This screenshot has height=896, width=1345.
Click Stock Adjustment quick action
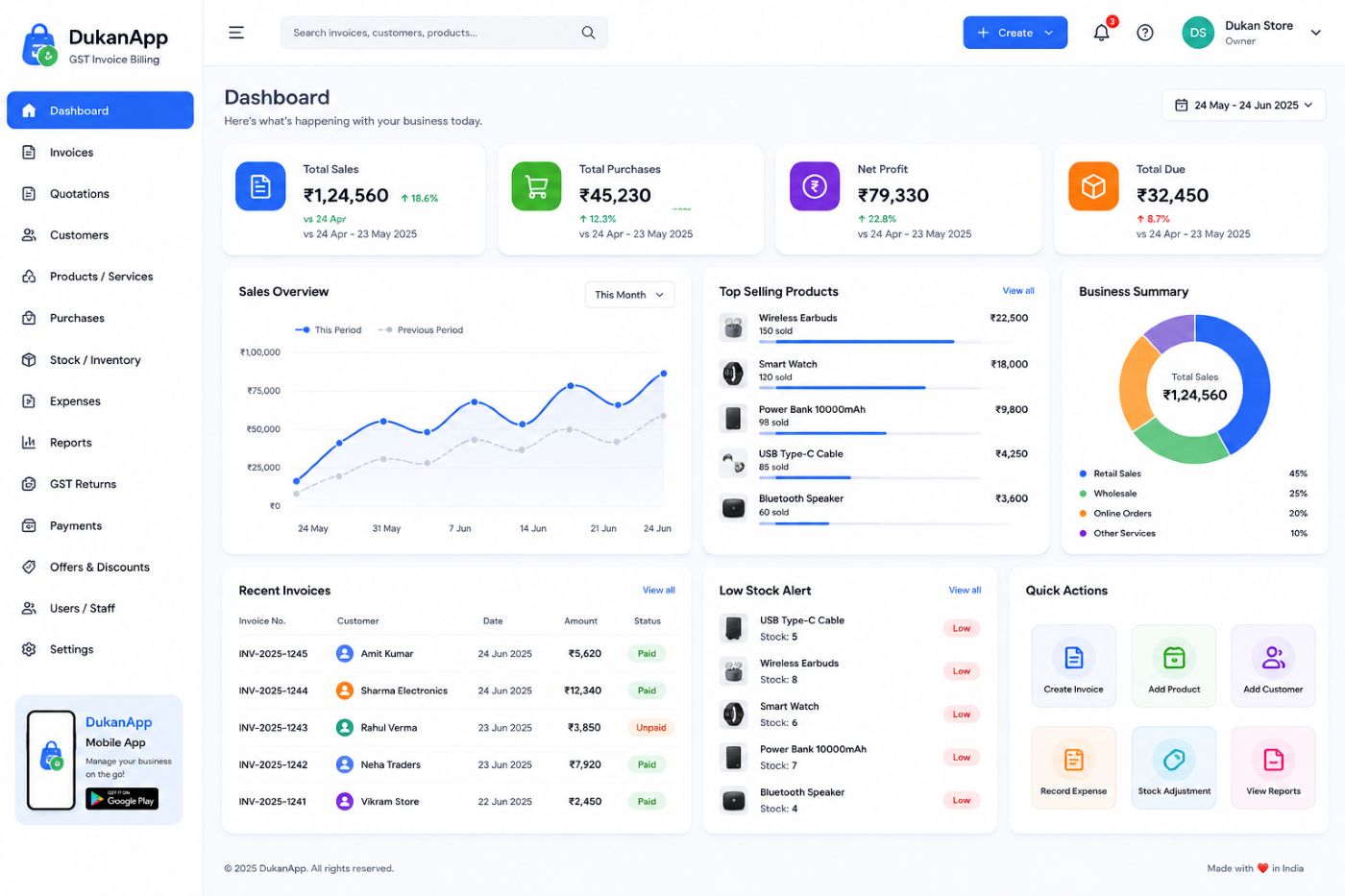click(1174, 767)
